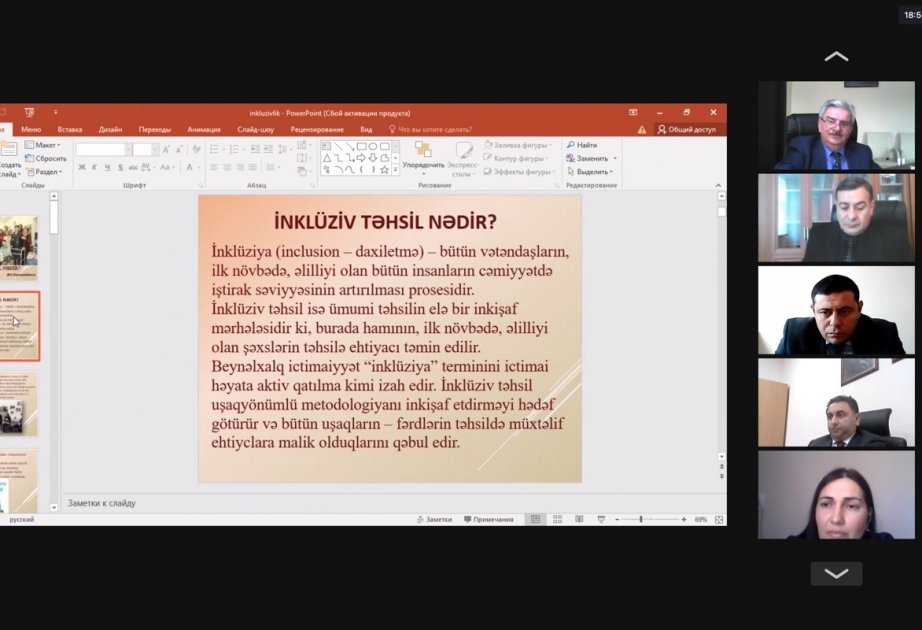Select the text box shape in gallery
The width and height of the screenshot is (922, 630).
[327, 146]
